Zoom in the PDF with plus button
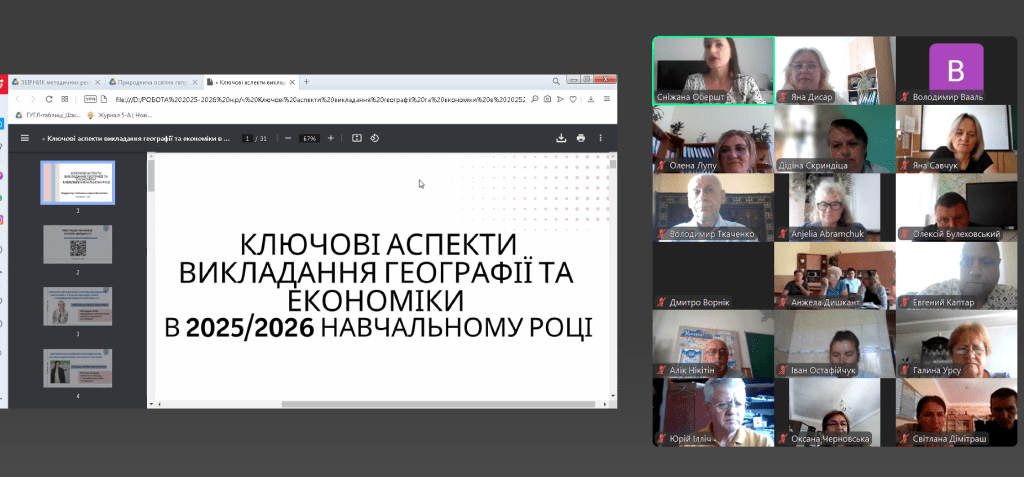 [x=330, y=138]
